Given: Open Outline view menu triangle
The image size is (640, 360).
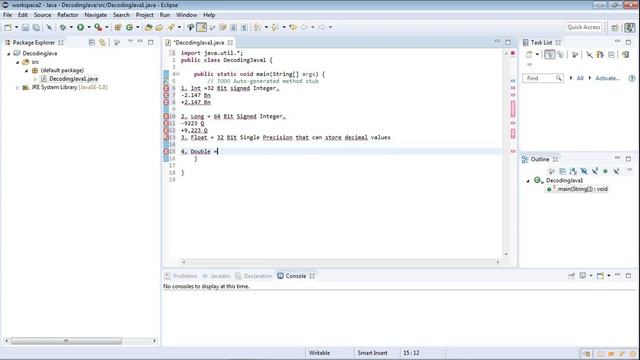Looking at the screenshot, I should pyautogui.click(x=629, y=170).
